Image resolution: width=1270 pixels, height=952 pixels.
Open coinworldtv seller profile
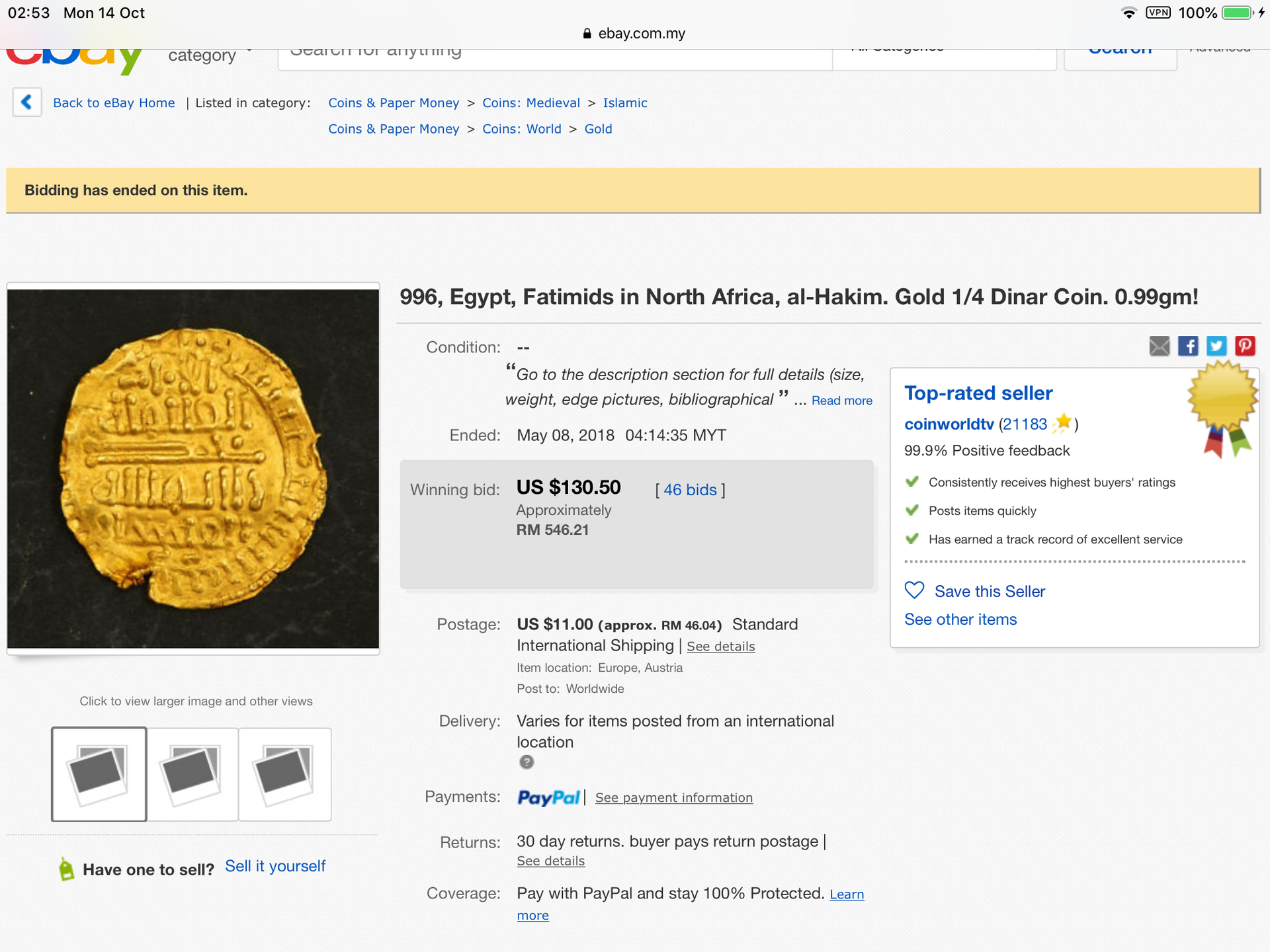(x=949, y=424)
